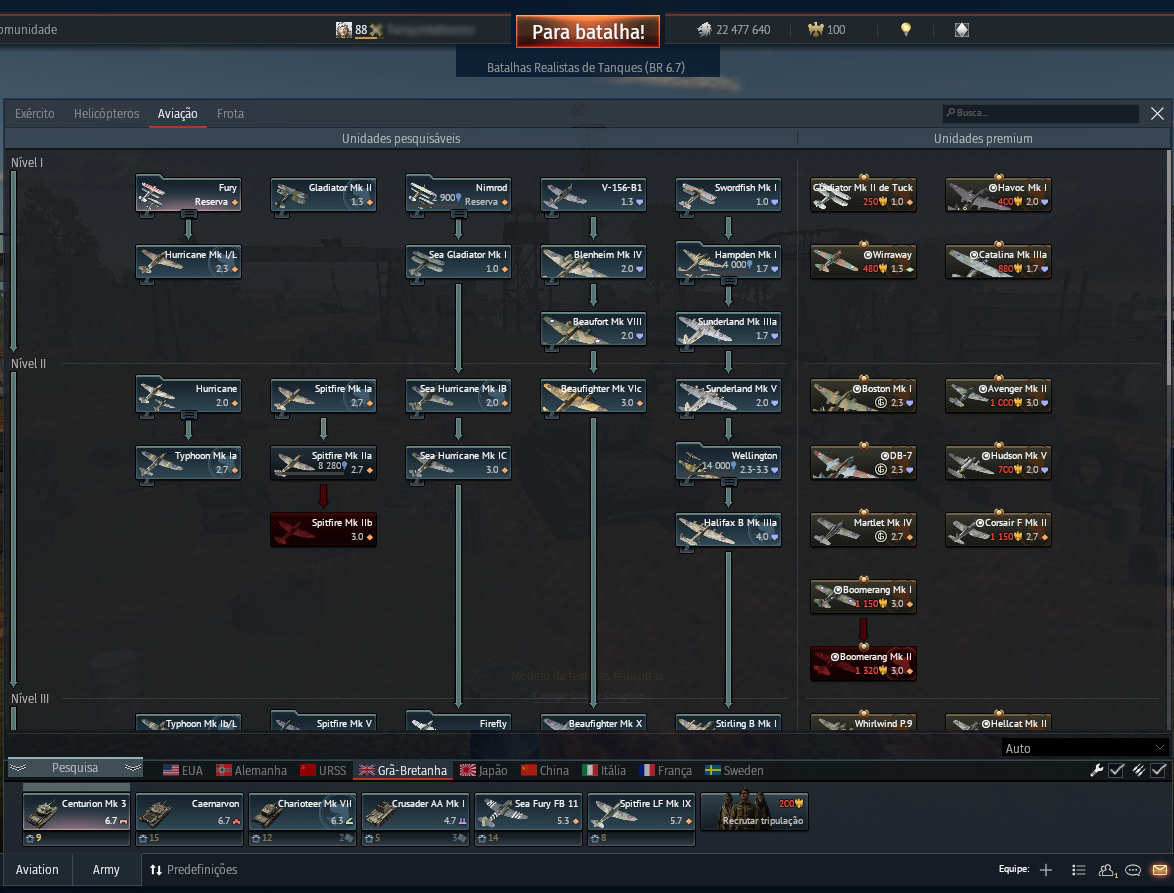Select the Gladiator Mk II aircraft card
This screenshot has width=1174, height=893.
pyautogui.click(x=323, y=195)
